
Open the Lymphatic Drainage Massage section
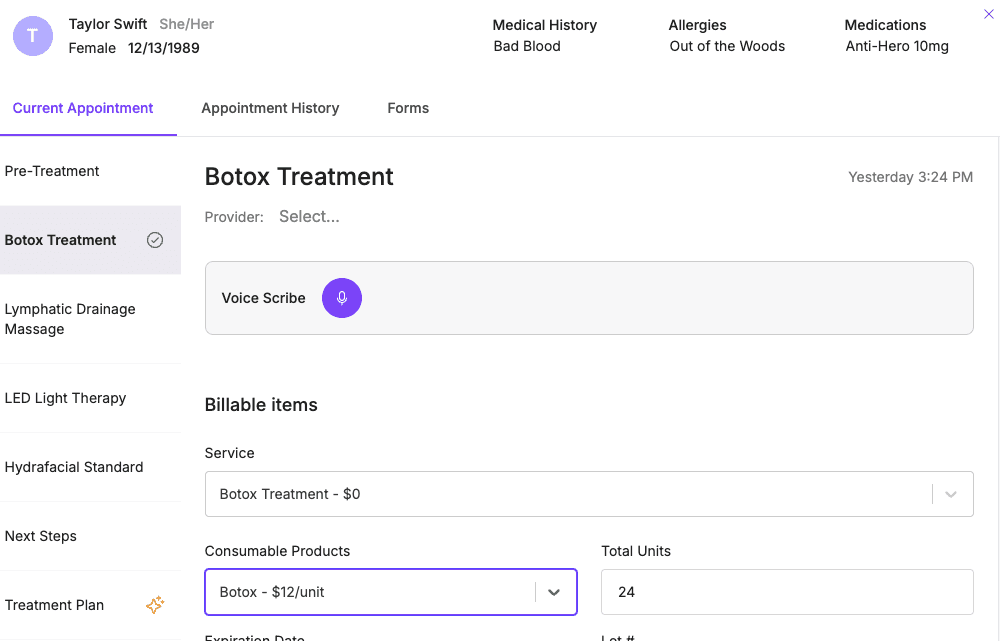point(70,319)
